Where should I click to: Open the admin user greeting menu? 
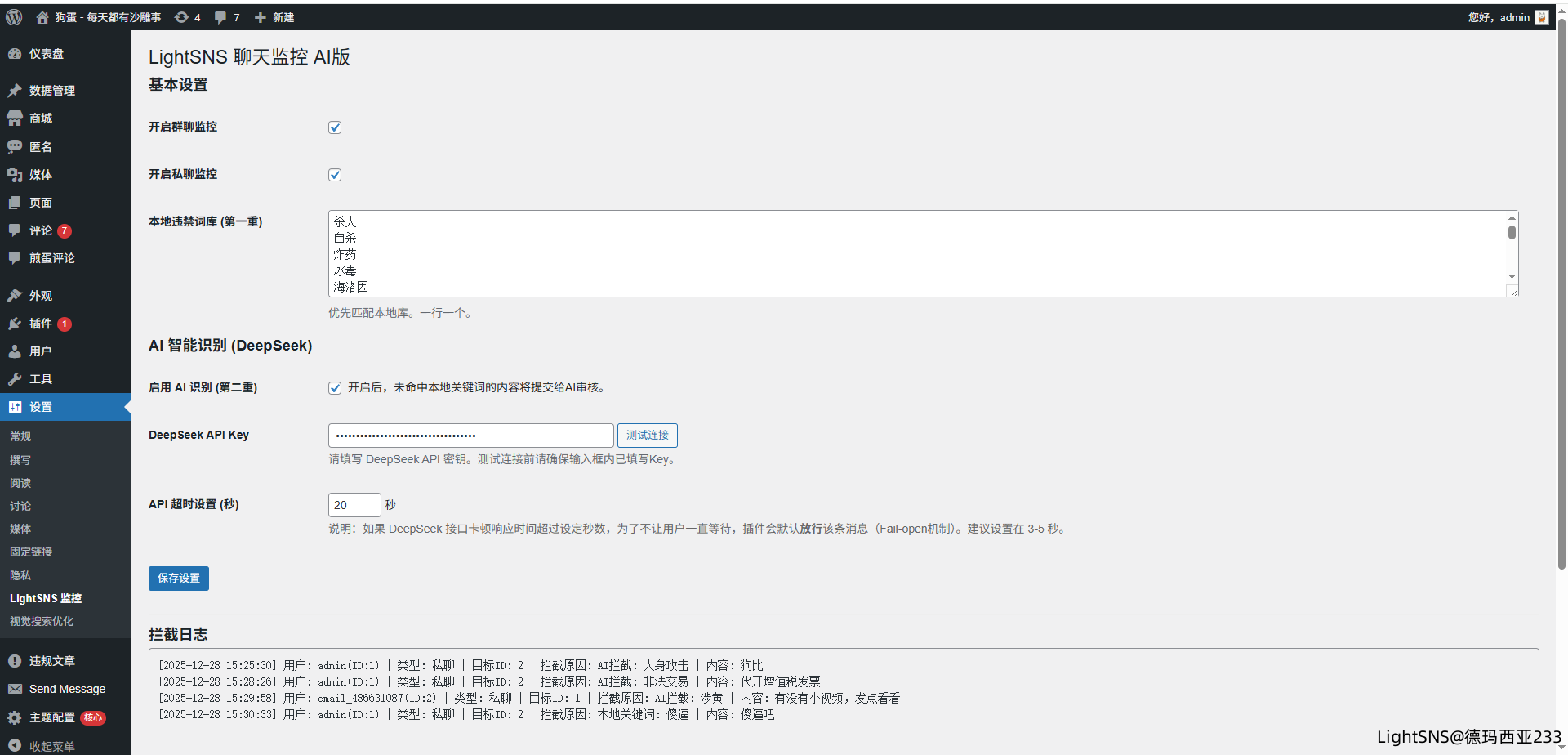(x=1507, y=17)
